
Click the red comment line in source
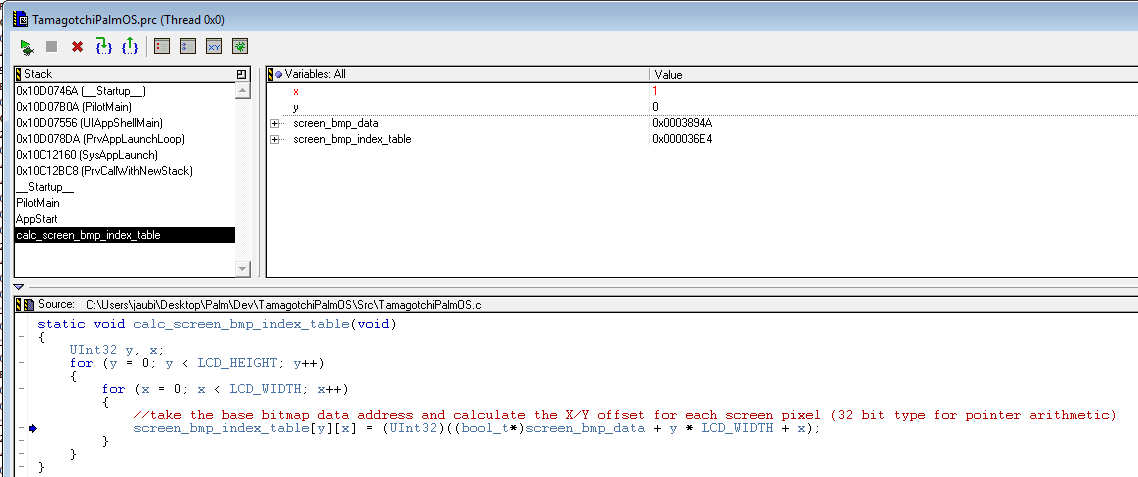click(x=625, y=416)
